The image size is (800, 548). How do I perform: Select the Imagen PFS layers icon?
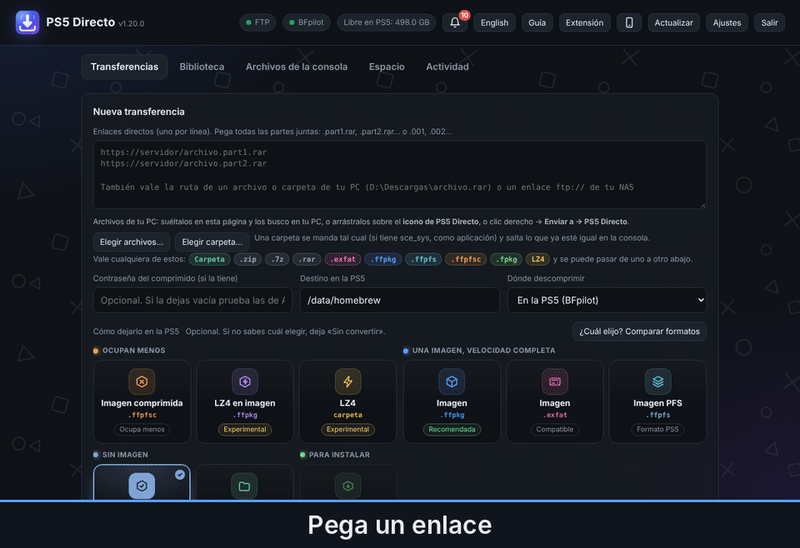(x=658, y=381)
